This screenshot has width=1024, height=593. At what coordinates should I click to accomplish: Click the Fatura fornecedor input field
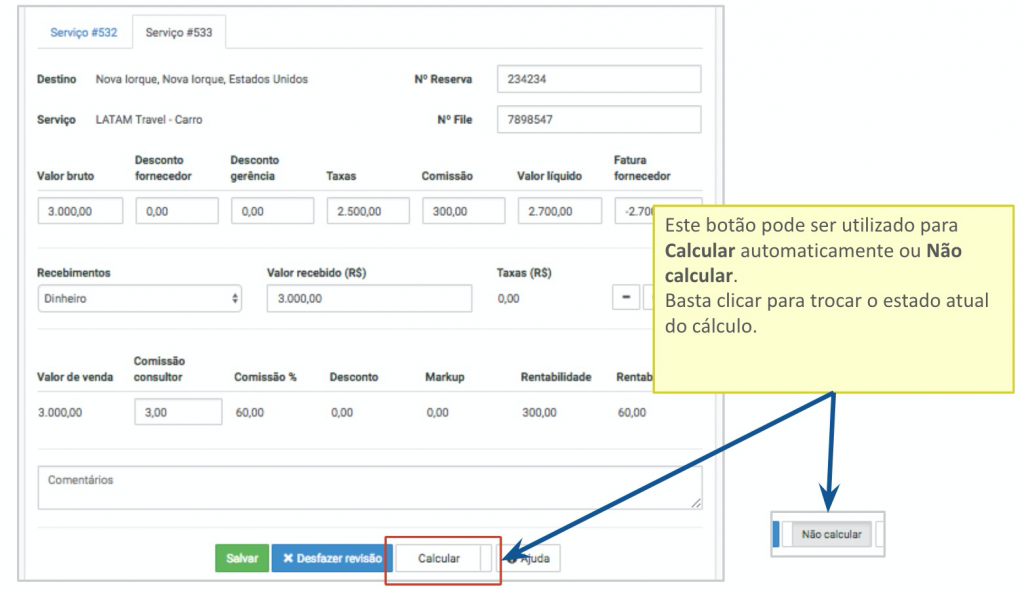tap(634, 212)
